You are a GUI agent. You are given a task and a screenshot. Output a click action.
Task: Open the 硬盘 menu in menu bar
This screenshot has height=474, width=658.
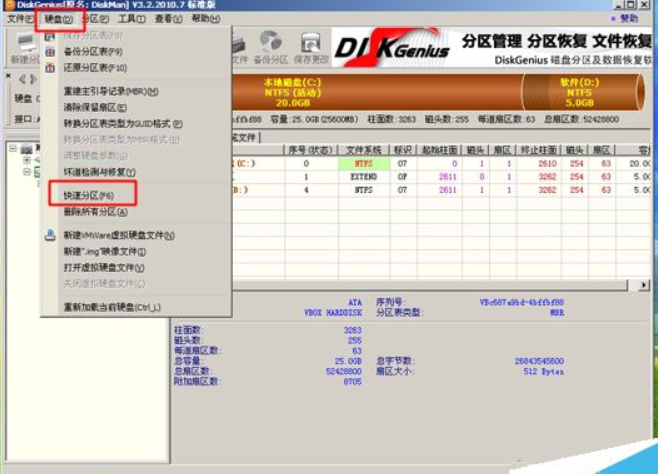(x=58, y=19)
